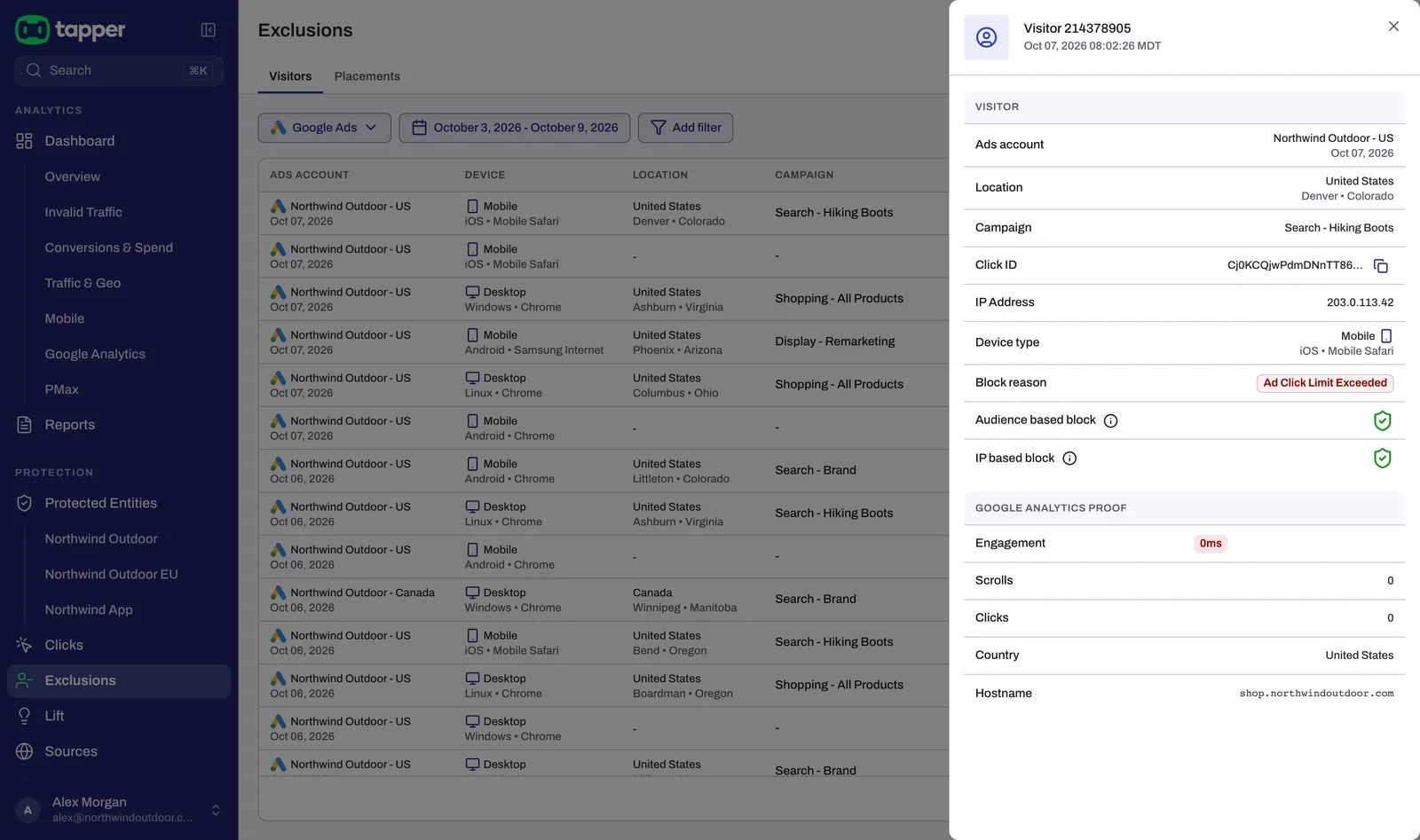Open the Northwind App entity

(89, 609)
